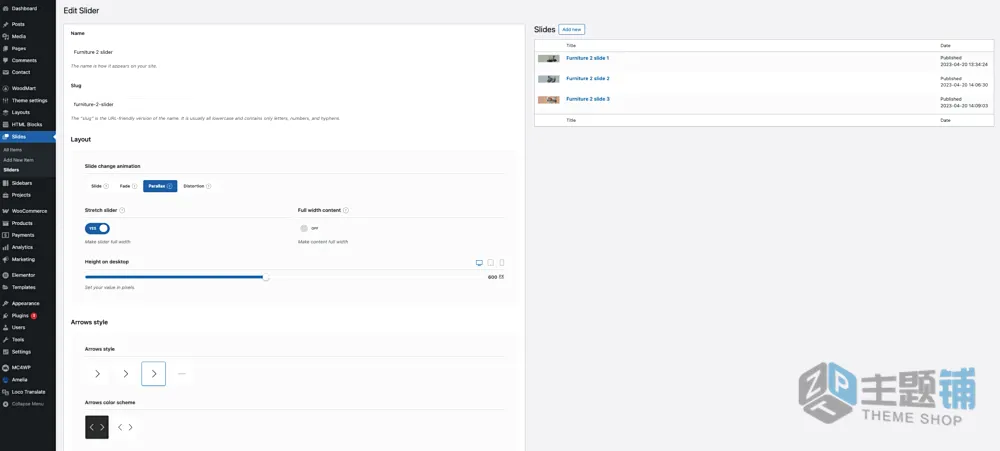The image size is (1000, 451).
Task: Choose Distortion change animation
Action: 197,186
